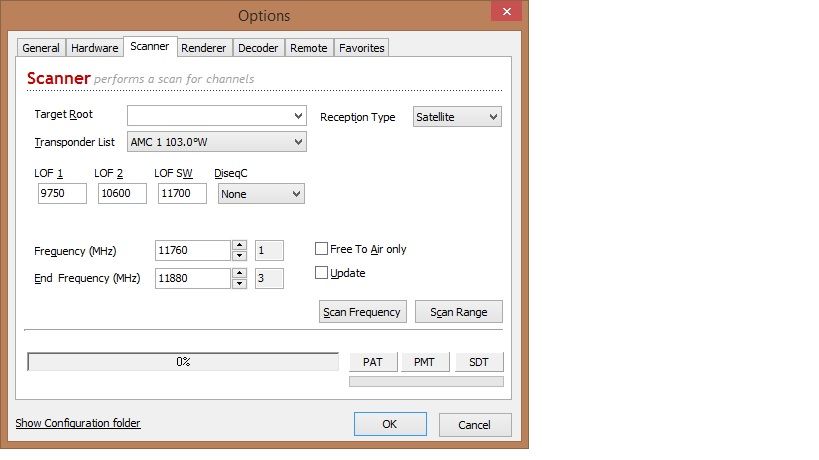Click the End Frequency (MHz) value field
Image resolution: width=819 pixels, height=460 pixels.
(x=193, y=278)
